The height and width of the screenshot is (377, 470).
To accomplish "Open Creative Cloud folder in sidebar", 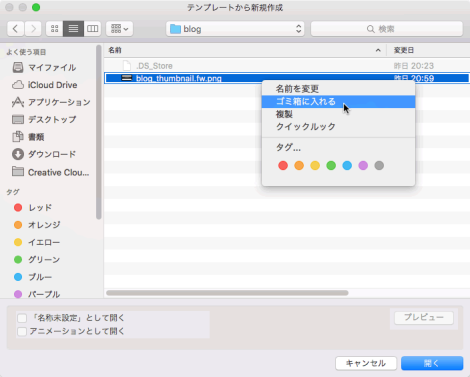I will pyautogui.click(x=51, y=172).
